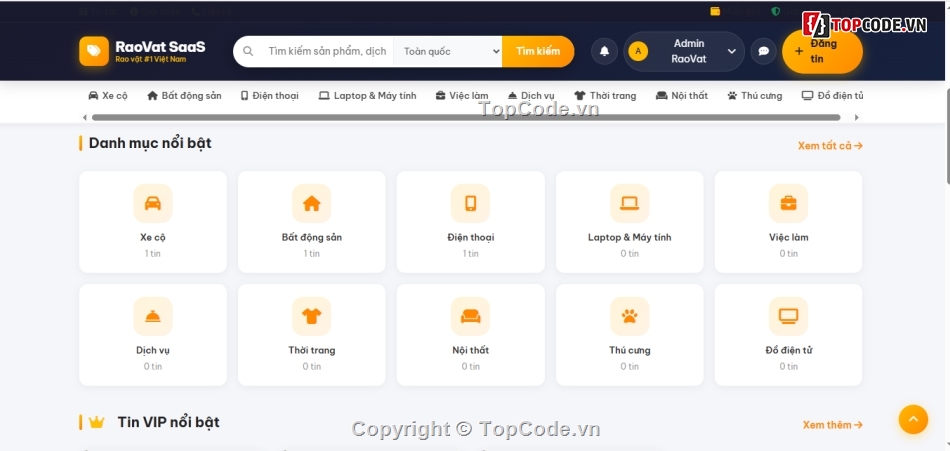Expand the Admin RaoVat account menu

pyautogui.click(x=684, y=52)
